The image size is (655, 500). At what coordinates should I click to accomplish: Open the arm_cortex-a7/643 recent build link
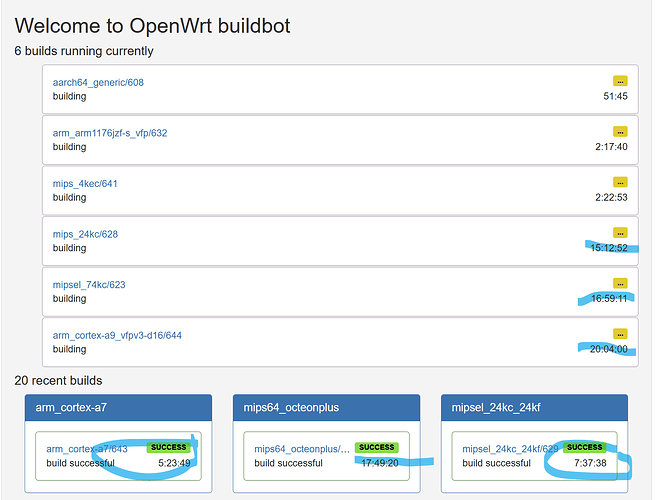tap(87, 449)
